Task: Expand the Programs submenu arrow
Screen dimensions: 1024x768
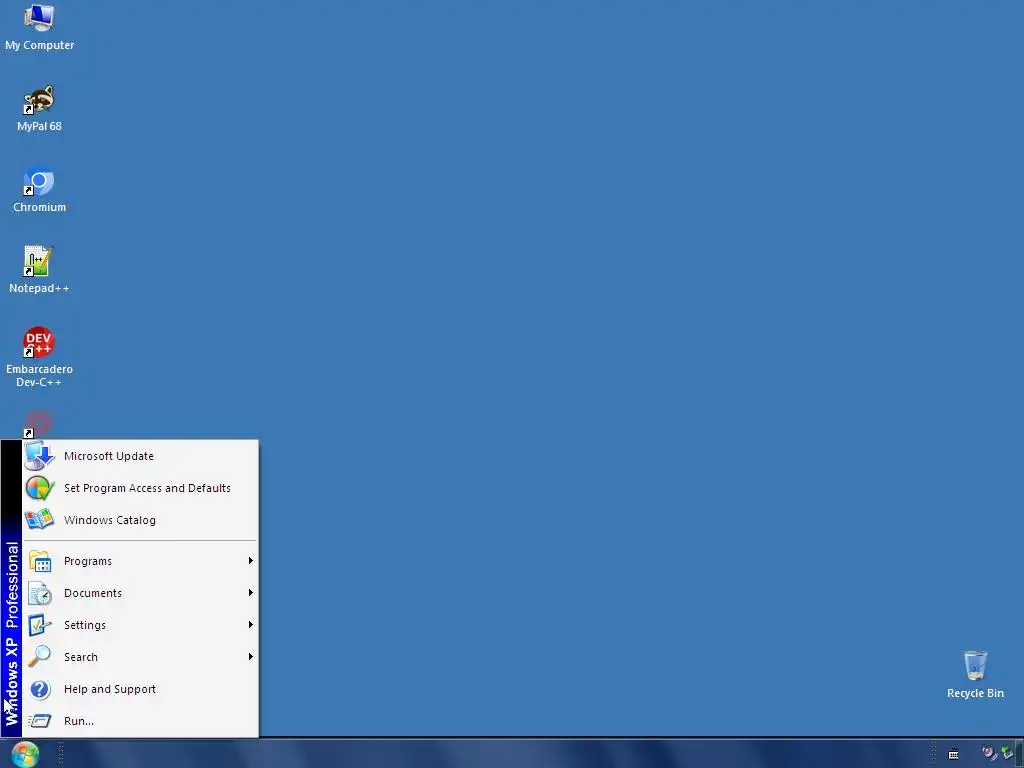Action: click(x=250, y=560)
